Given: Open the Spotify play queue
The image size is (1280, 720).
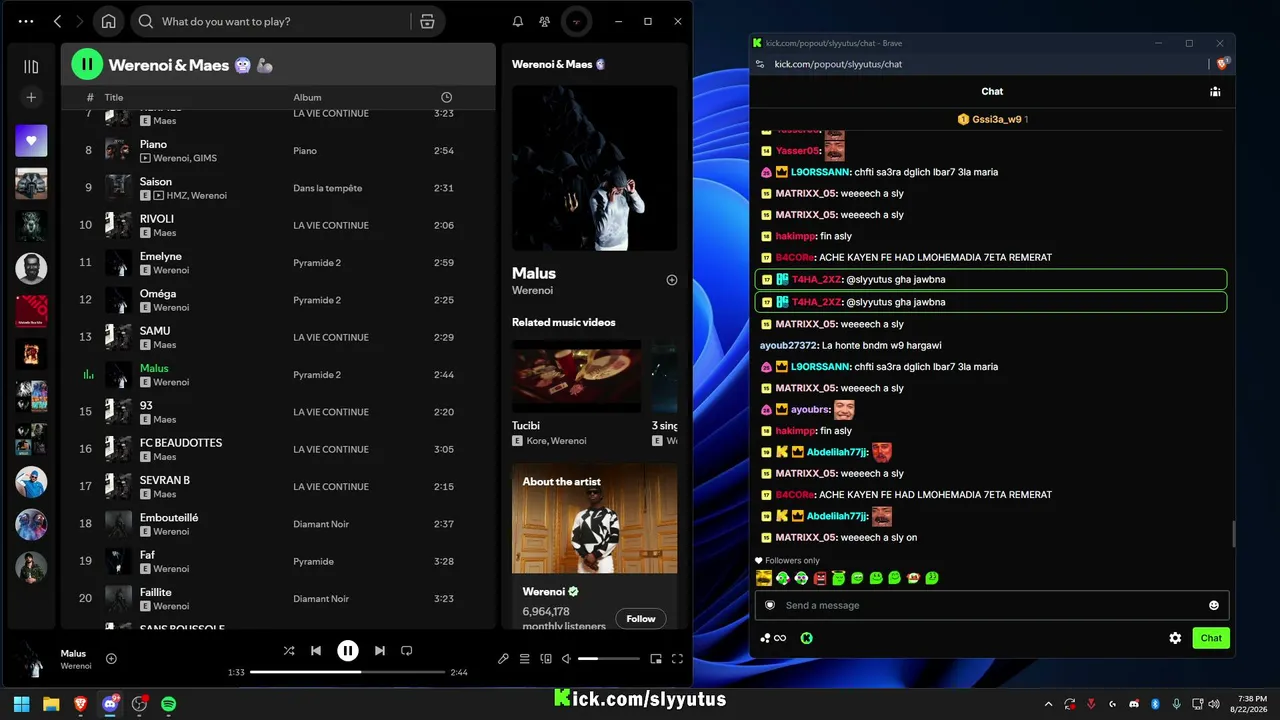Looking at the screenshot, I should pyautogui.click(x=524, y=659).
